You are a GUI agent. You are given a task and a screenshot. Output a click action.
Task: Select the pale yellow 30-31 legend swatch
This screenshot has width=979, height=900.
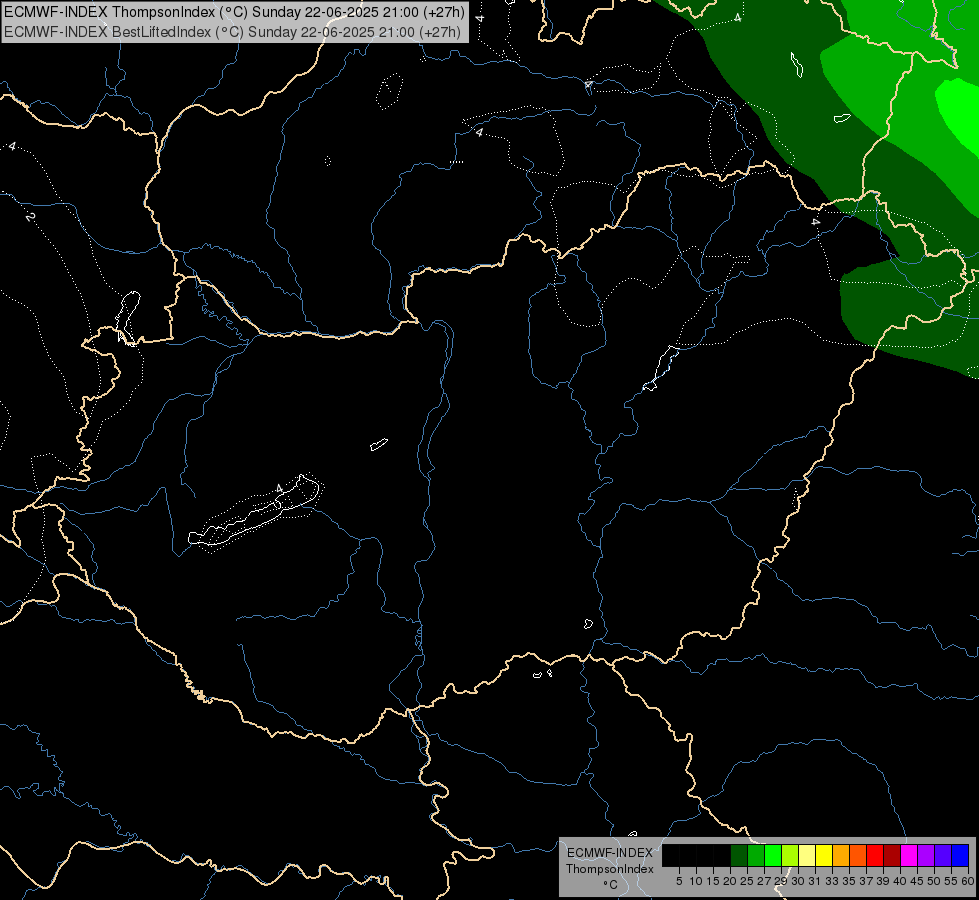pos(807,855)
